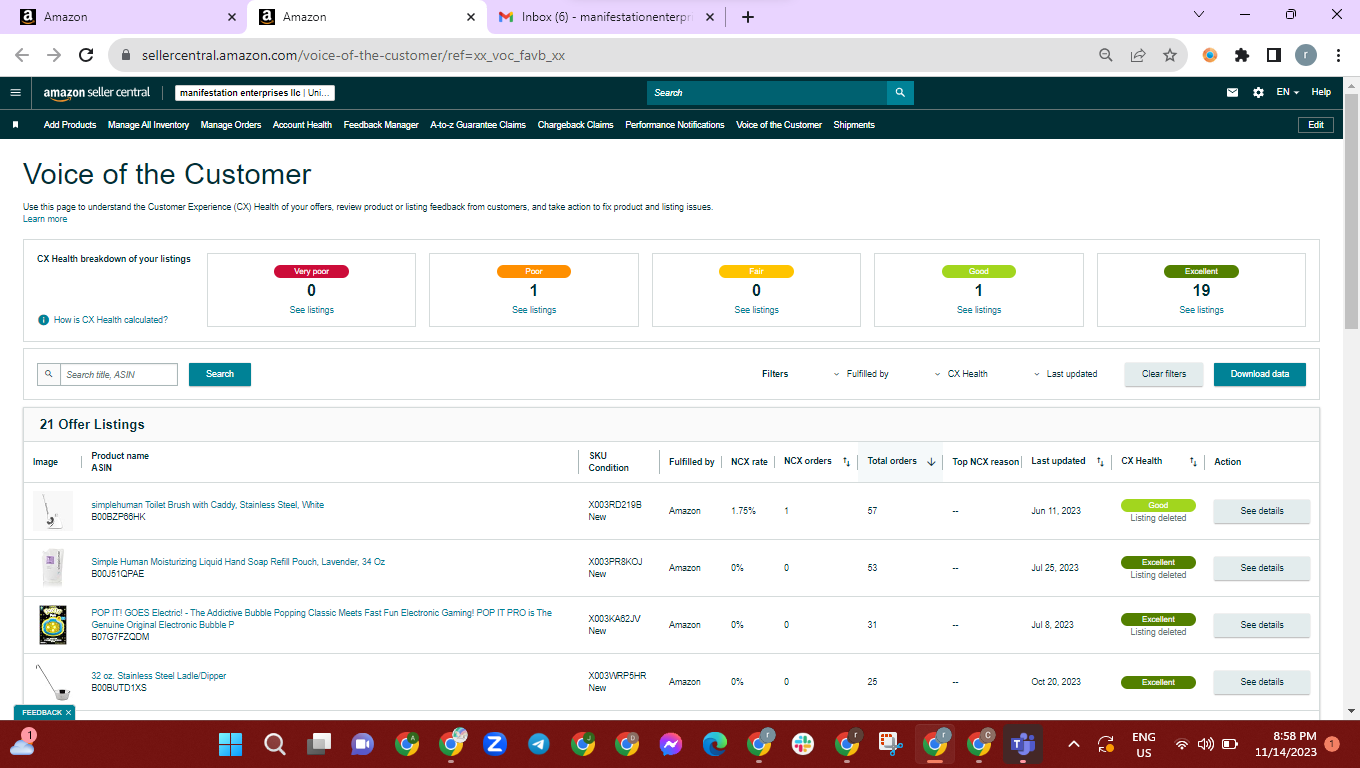Open a new browser tab
The height and width of the screenshot is (768, 1360).
[748, 17]
